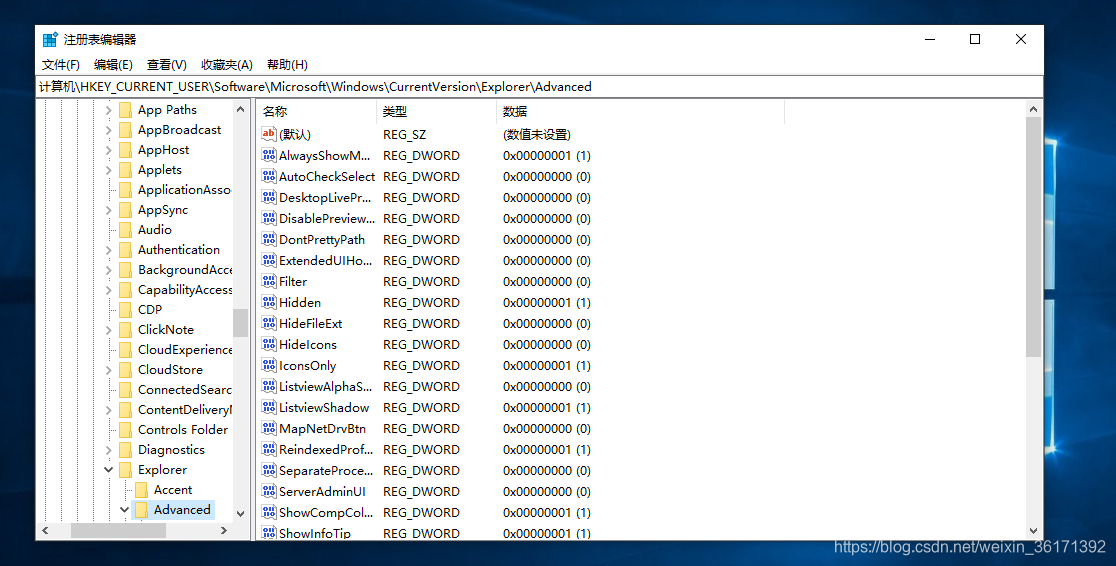Viewport: 1116px width, 566px height.
Task: Sort values by the 数据 column header
Action: [x=641, y=112]
